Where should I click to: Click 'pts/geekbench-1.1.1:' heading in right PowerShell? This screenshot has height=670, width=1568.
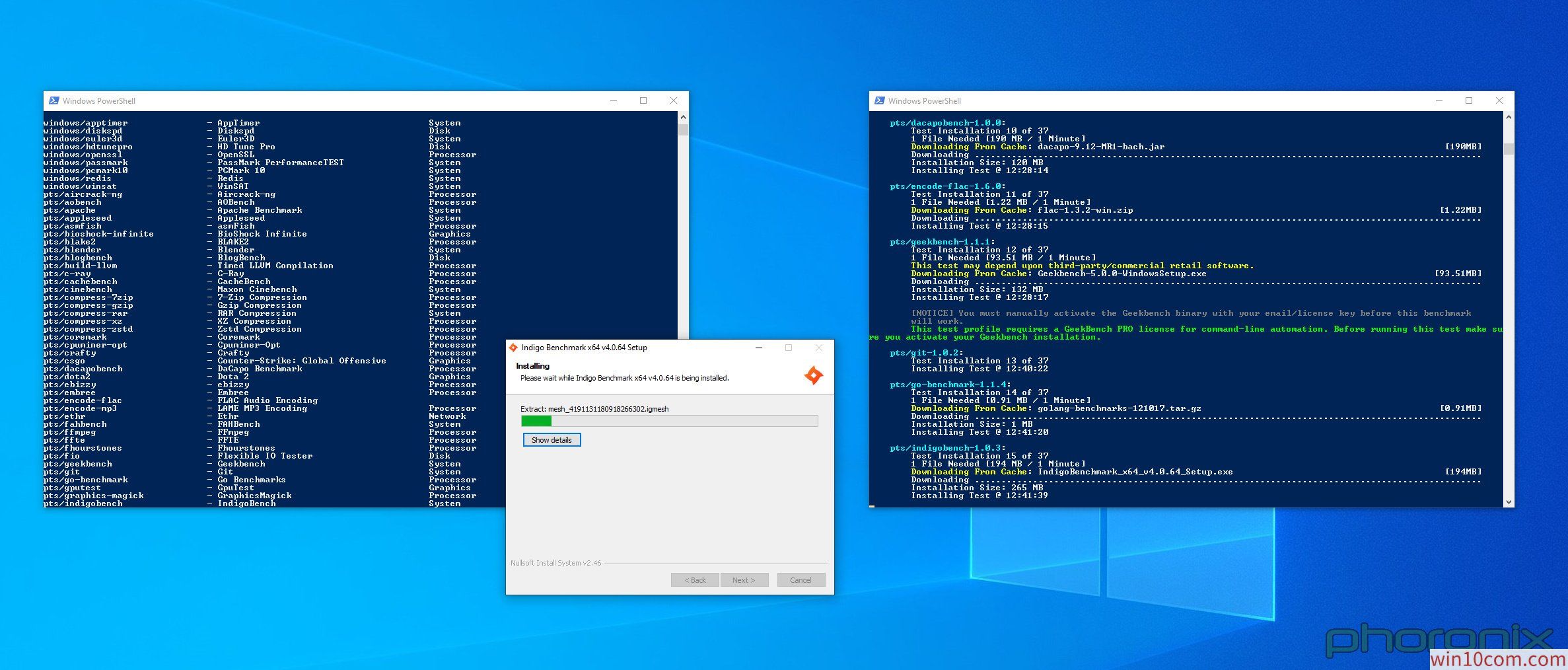click(943, 242)
